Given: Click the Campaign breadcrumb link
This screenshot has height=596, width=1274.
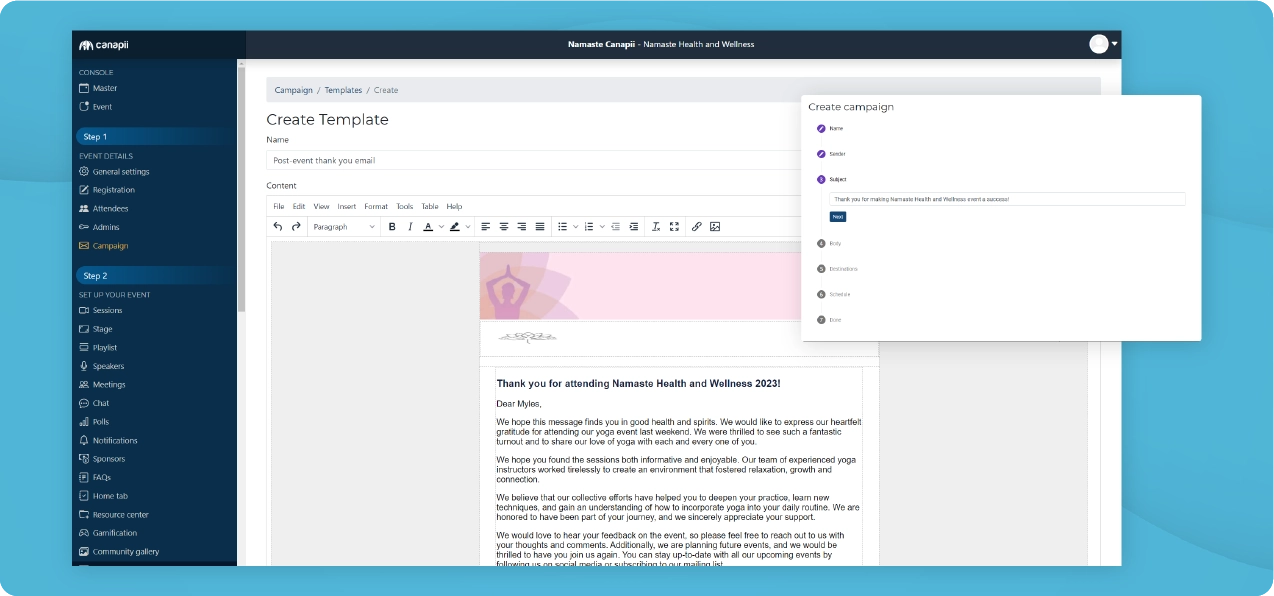Looking at the screenshot, I should 294,90.
